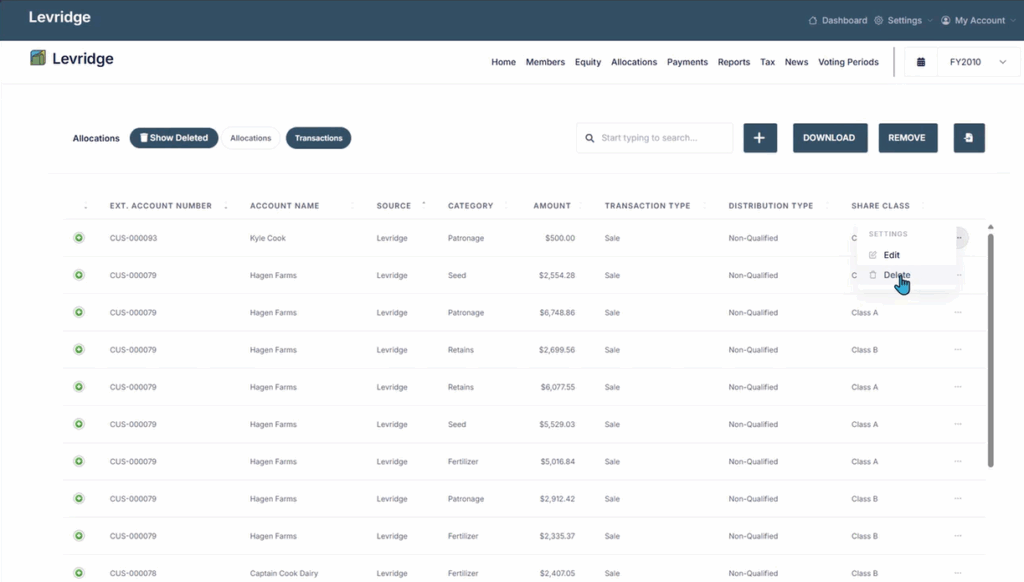Click the import file icon beside Remove
Screen dimensions: 1024x582
click(968, 137)
